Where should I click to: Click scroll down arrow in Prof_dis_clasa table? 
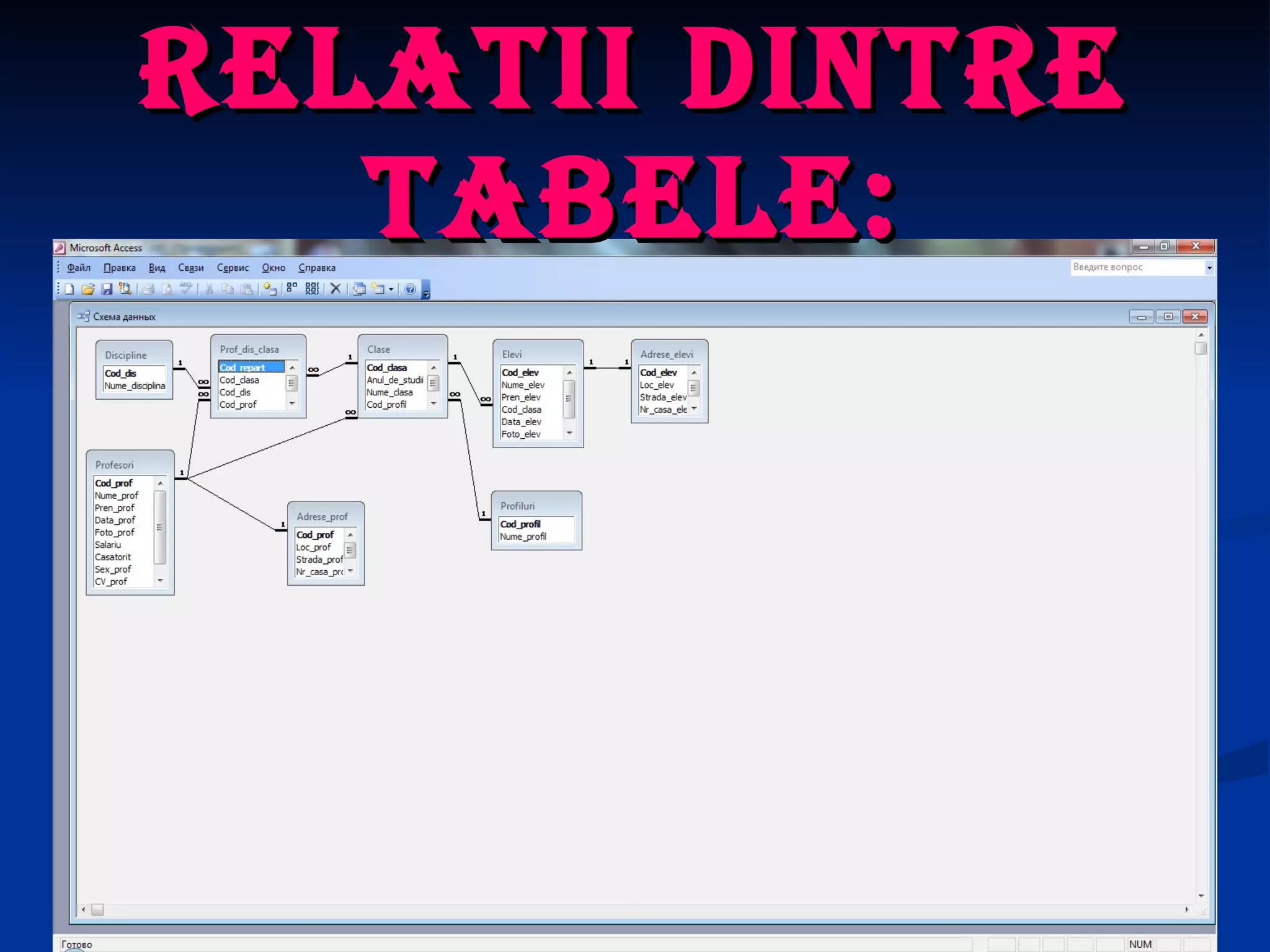tap(292, 403)
